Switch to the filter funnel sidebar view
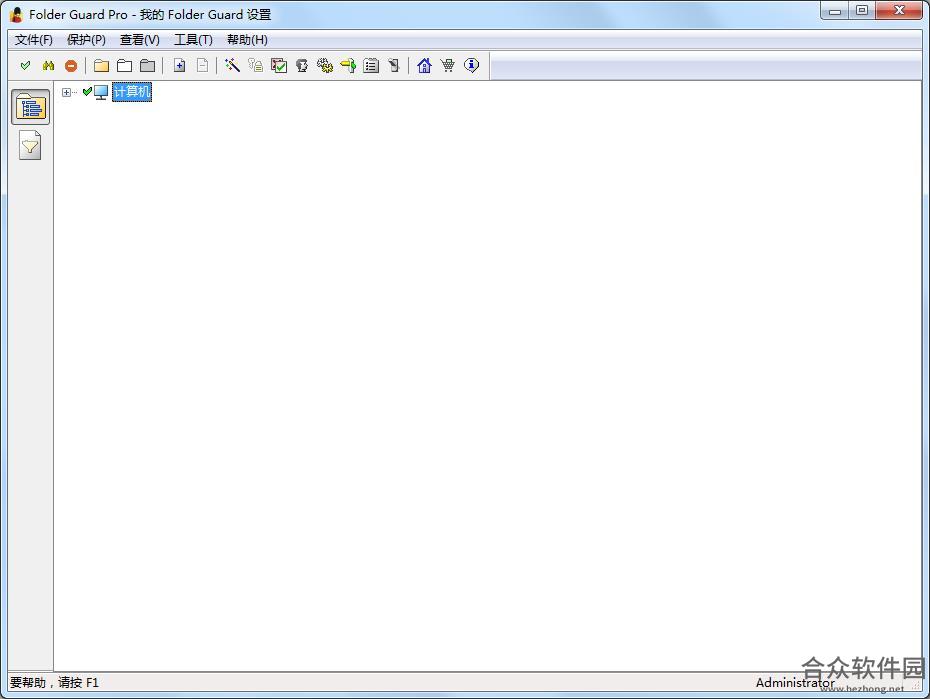Screen dimensions: 930x699 (30, 146)
